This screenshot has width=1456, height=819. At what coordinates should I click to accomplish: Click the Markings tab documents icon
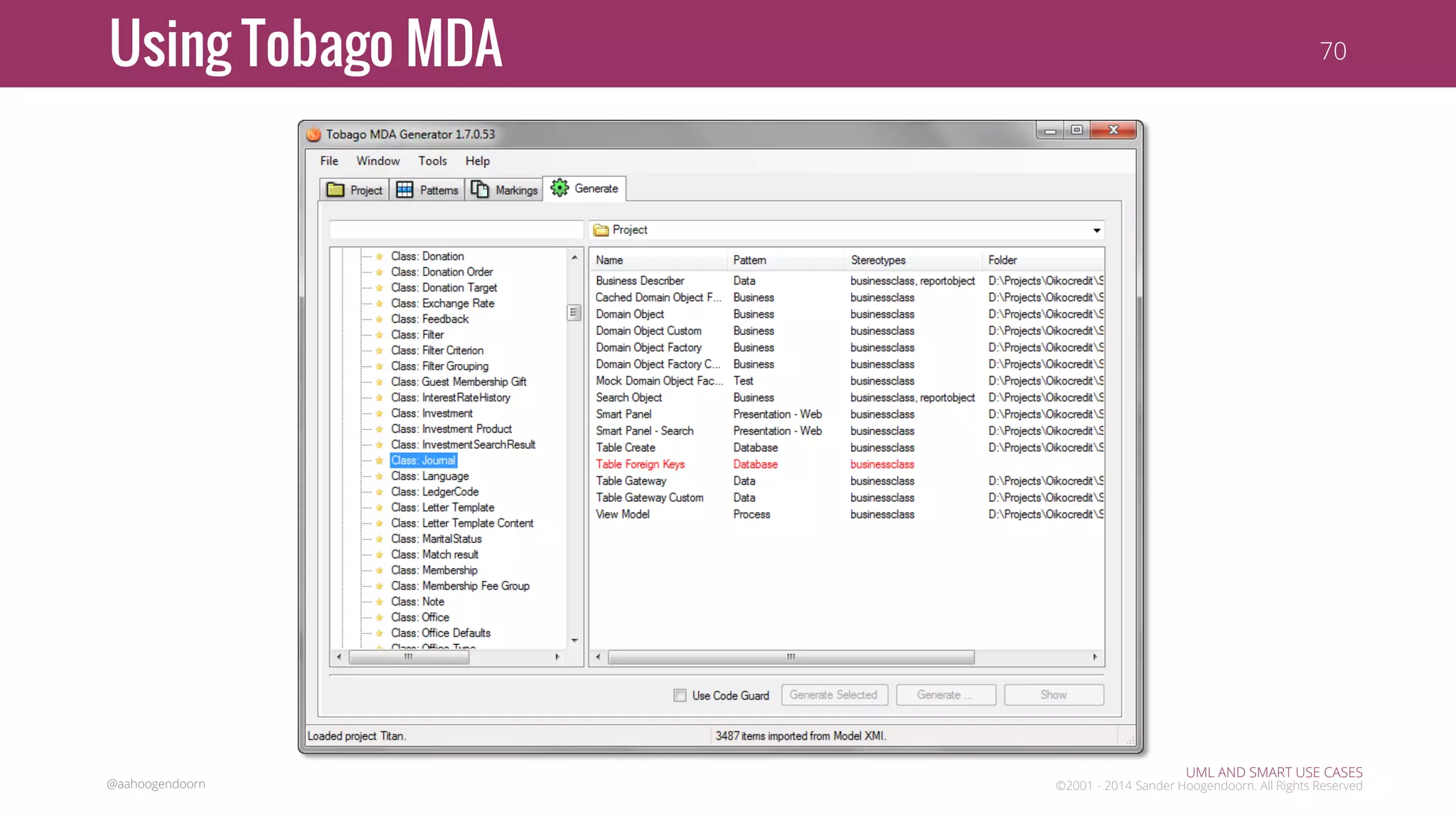pyautogui.click(x=480, y=190)
